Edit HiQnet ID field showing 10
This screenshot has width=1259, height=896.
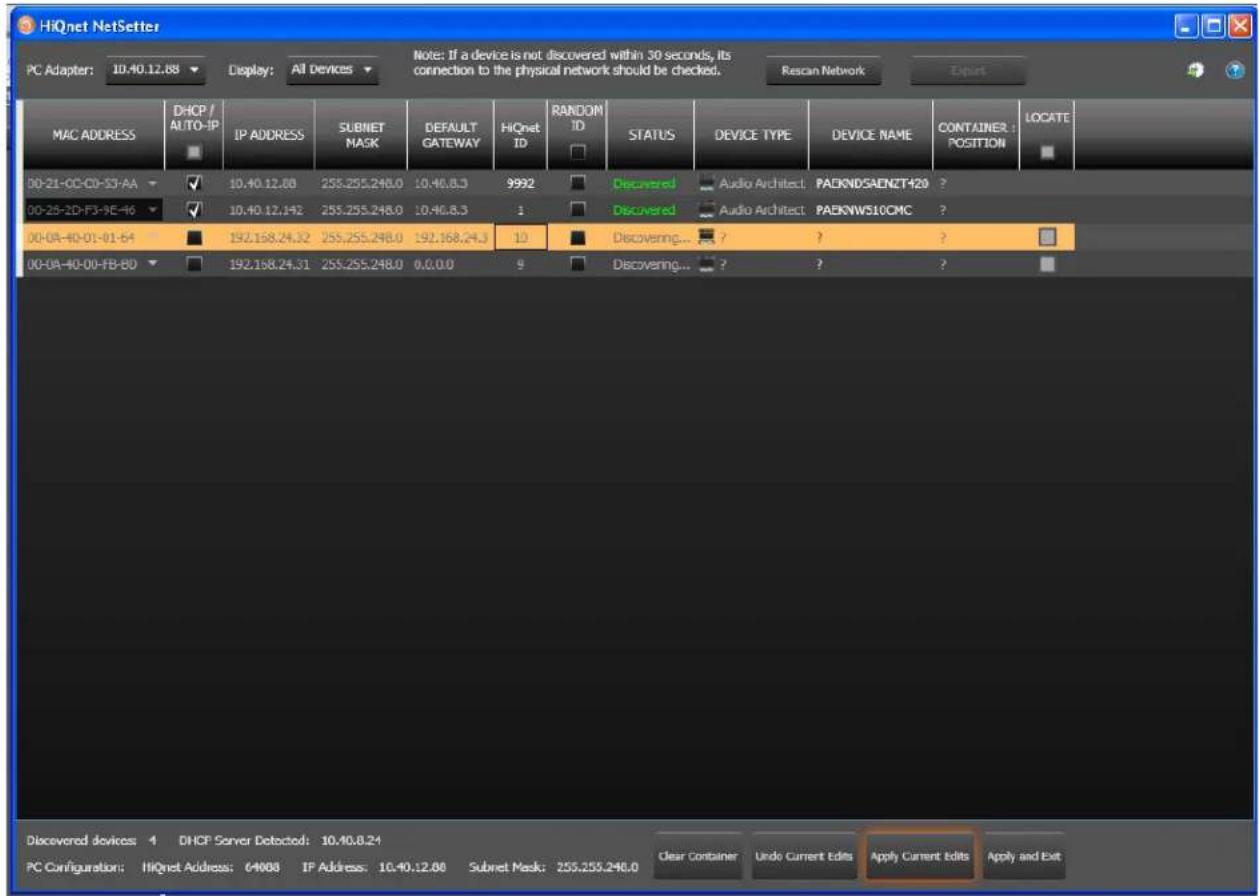(x=520, y=237)
